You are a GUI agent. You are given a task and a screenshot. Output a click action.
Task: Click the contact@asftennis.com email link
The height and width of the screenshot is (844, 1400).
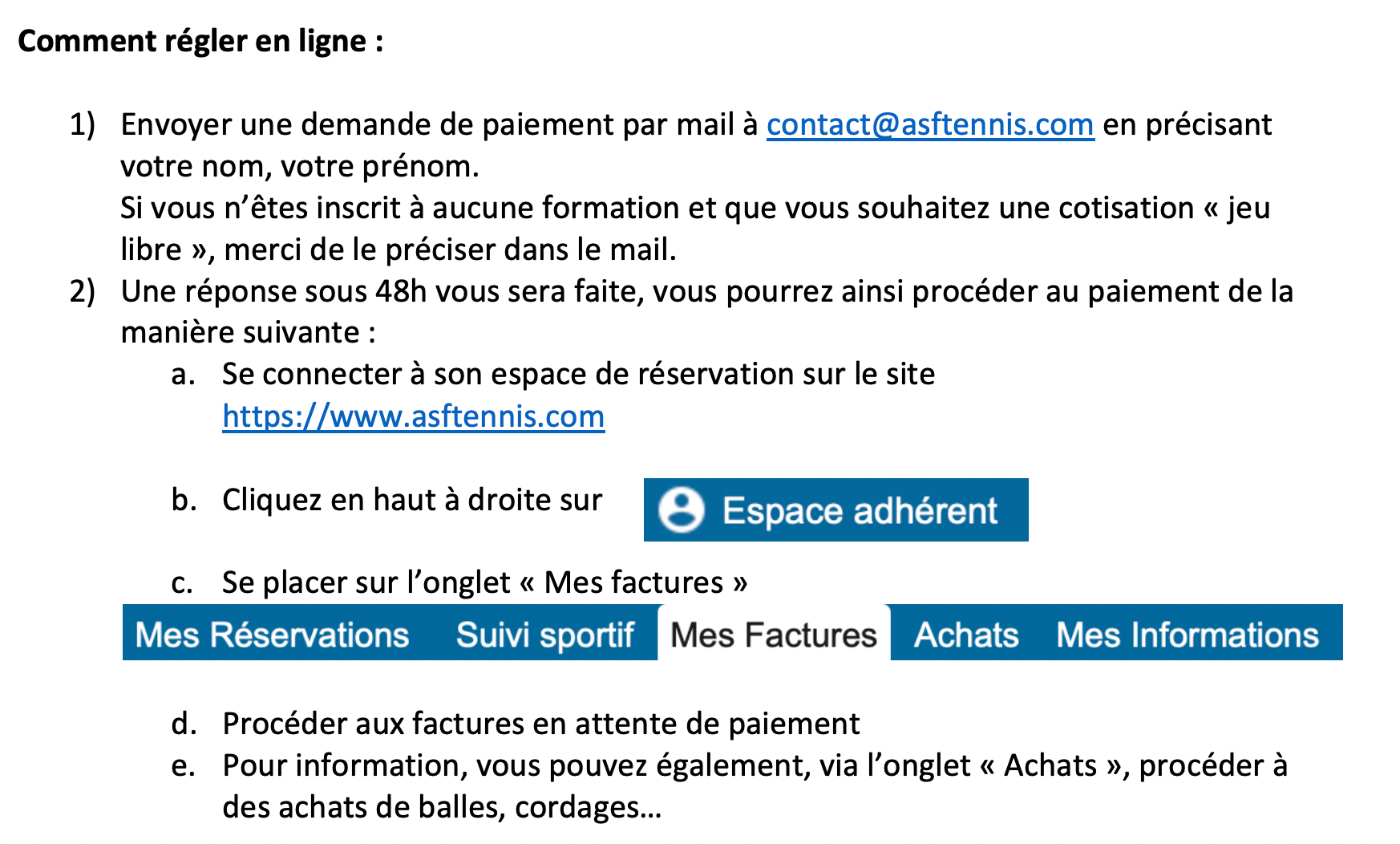pos(930,124)
